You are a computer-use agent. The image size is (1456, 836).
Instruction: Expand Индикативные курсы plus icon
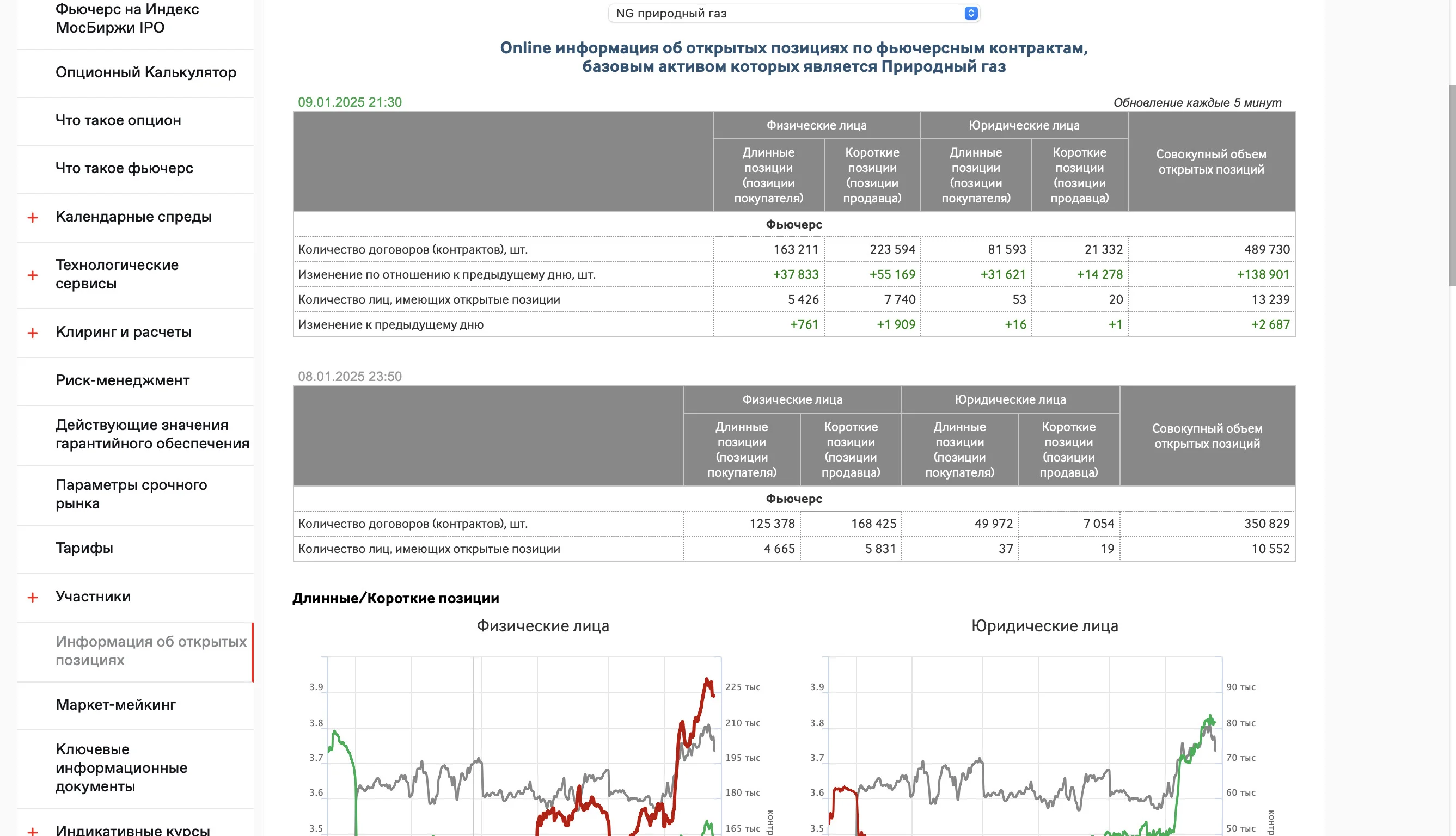(x=33, y=831)
